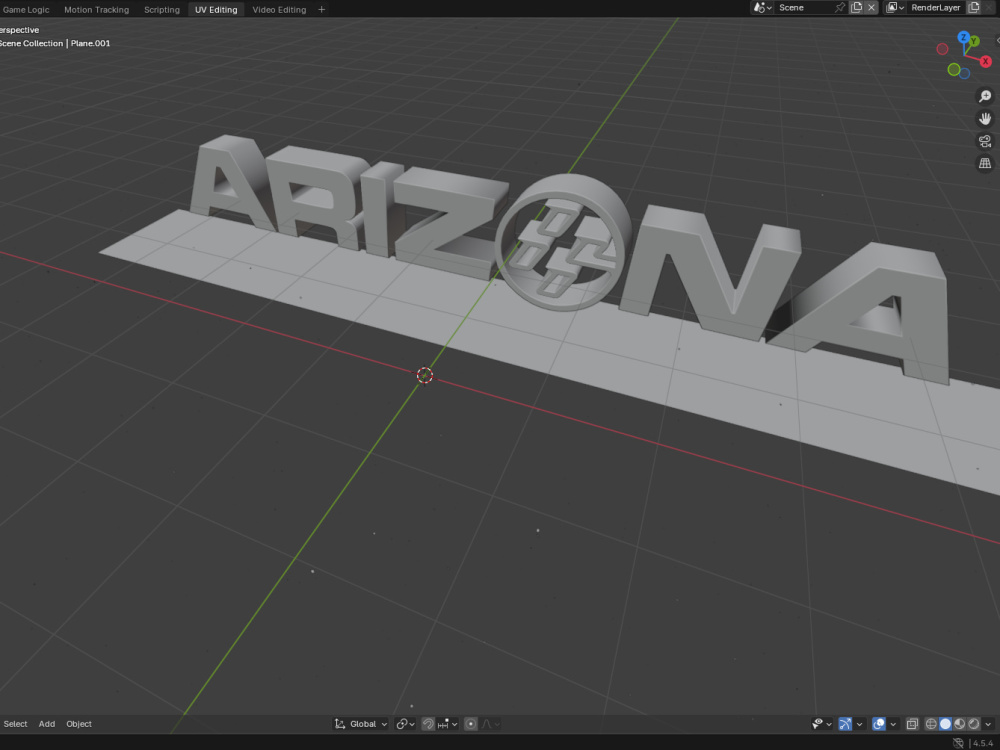The image size is (1000, 750).
Task: Switch to wireframe viewport shading
Action: coord(931,724)
